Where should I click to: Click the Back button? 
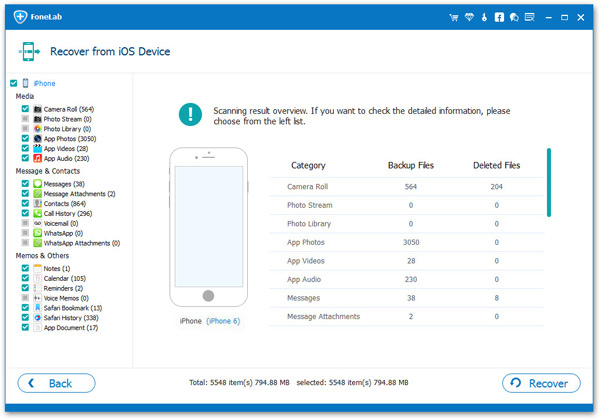click(x=56, y=383)
